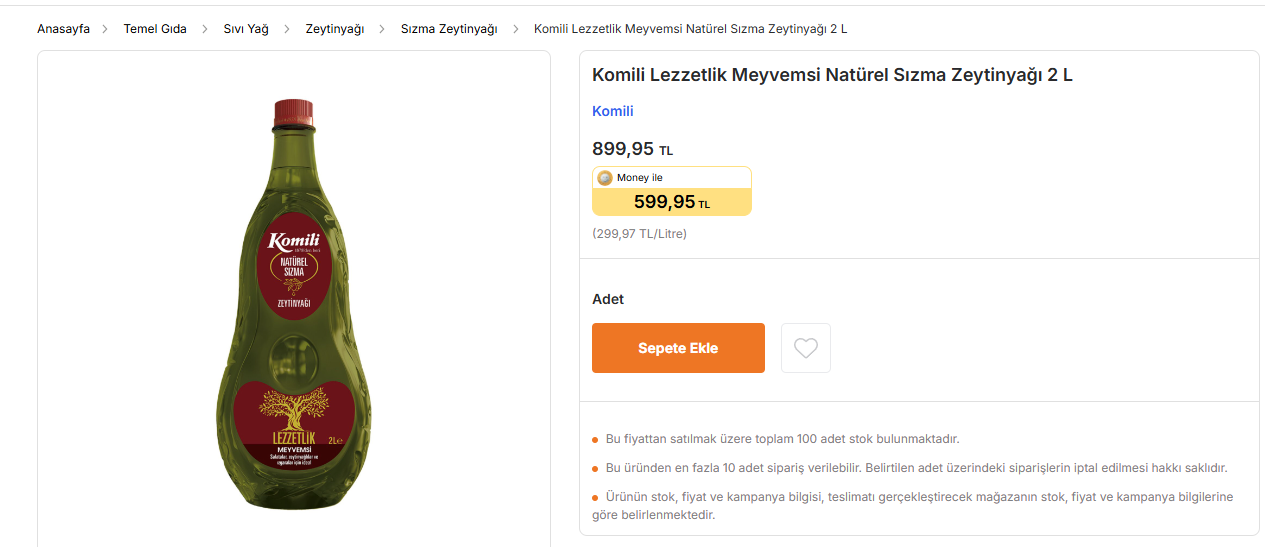Viewport: 1265px width, 547px height.
Task: Go to Anasayfa breadcrumb
Action: (63, 29)
